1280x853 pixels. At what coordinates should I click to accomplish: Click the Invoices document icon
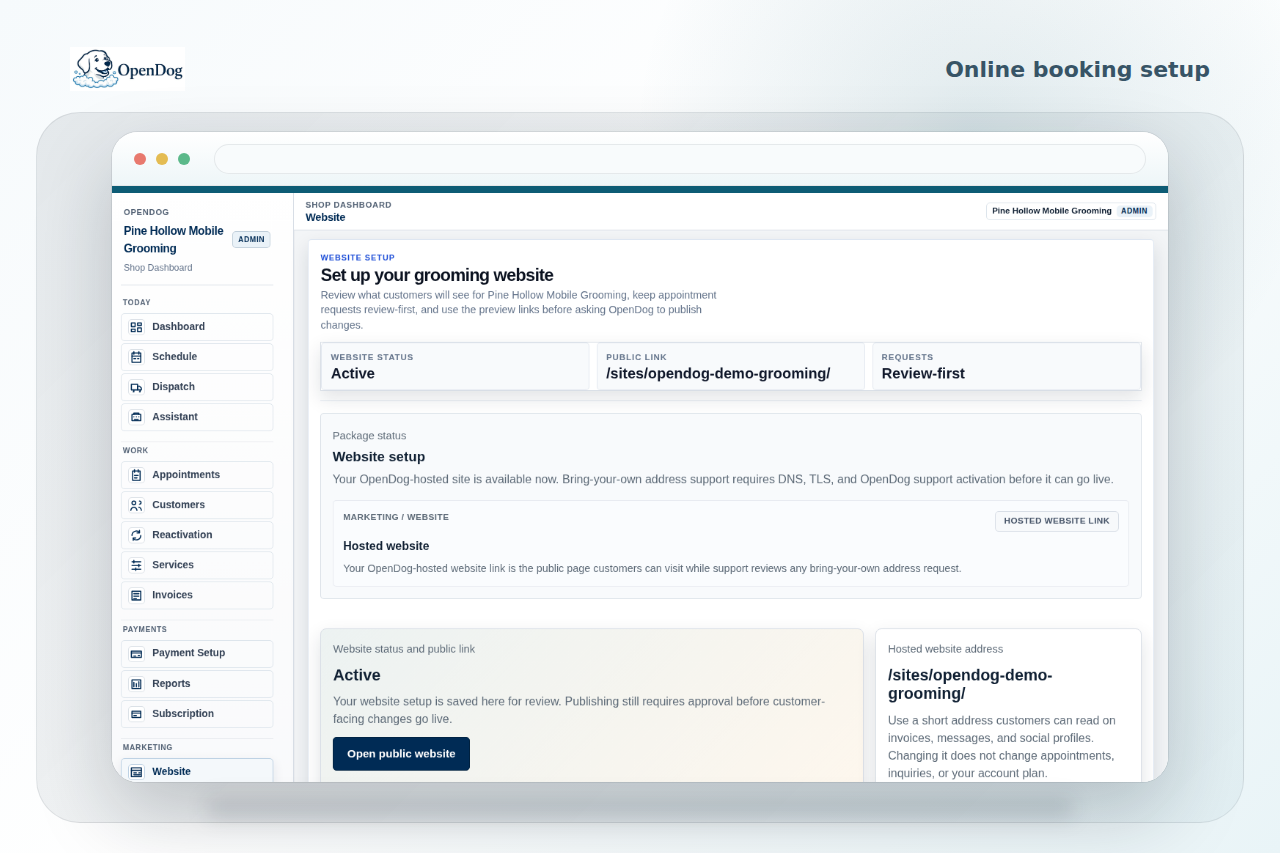(x=136, y=595)
